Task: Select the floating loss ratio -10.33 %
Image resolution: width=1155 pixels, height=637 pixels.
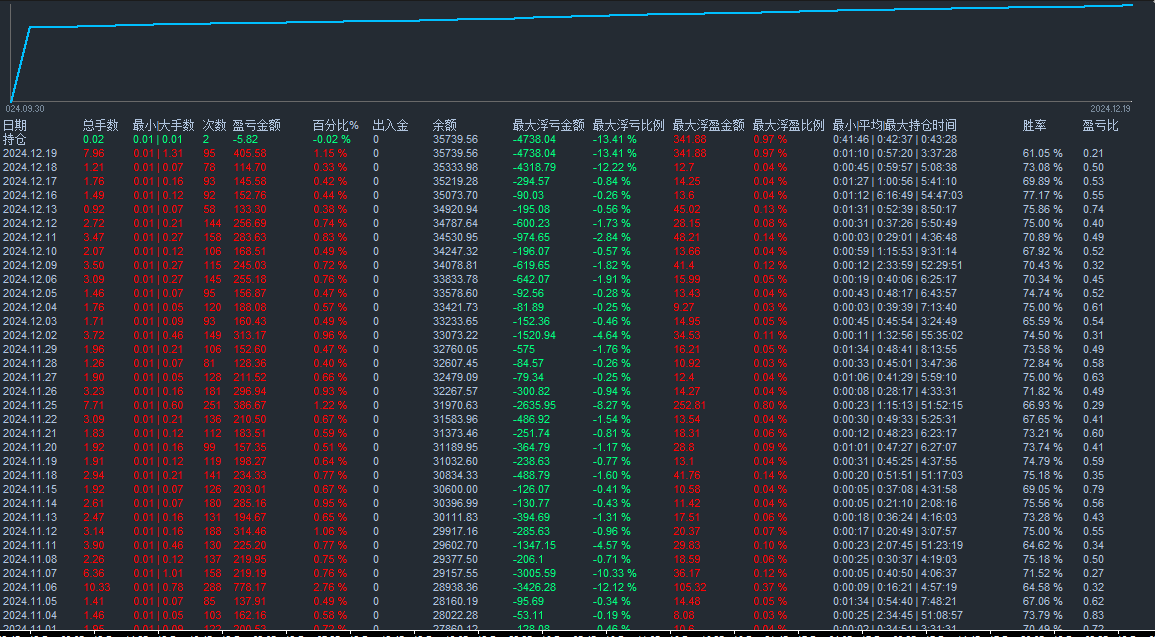Action: pyautogui.click(x=614, y=573)
